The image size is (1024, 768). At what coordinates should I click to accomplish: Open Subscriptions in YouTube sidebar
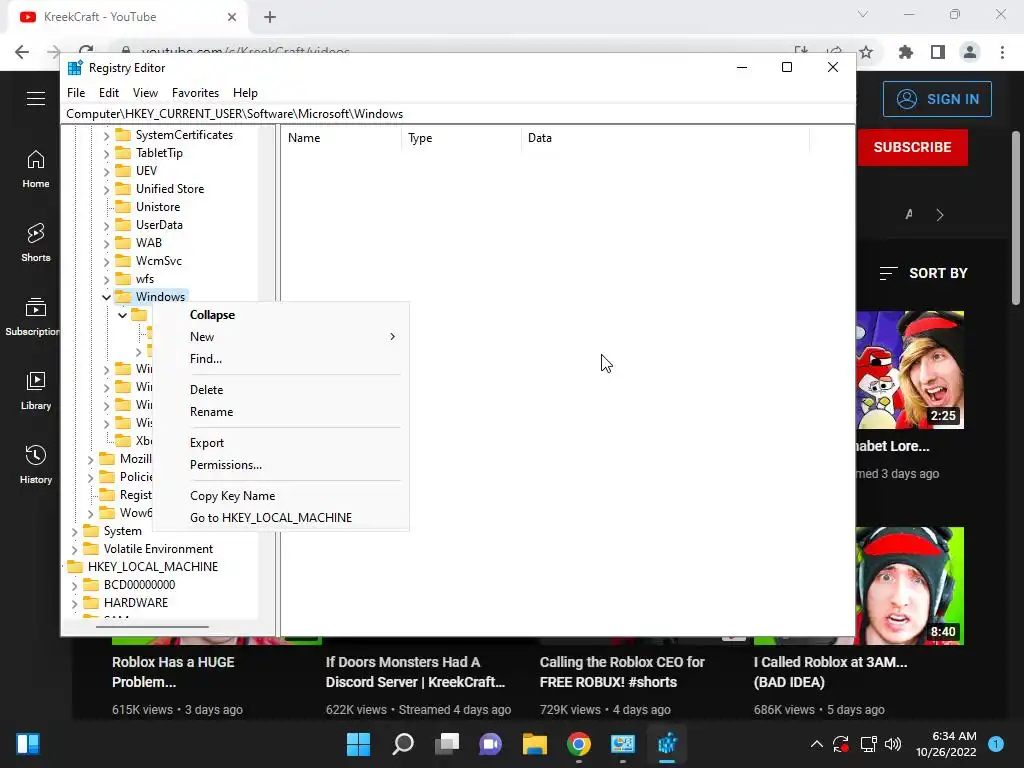pyautogui.click(x=33, y=316)
